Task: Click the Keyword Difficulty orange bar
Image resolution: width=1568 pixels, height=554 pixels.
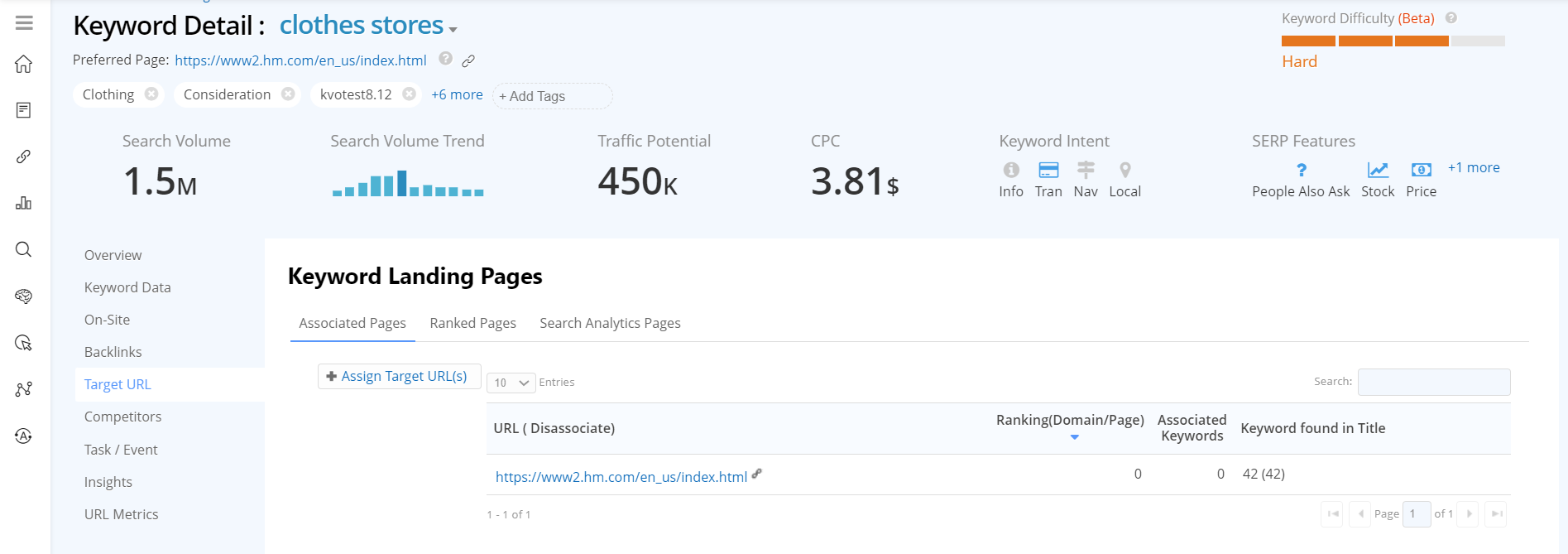Action: [x=1364, y=41]
